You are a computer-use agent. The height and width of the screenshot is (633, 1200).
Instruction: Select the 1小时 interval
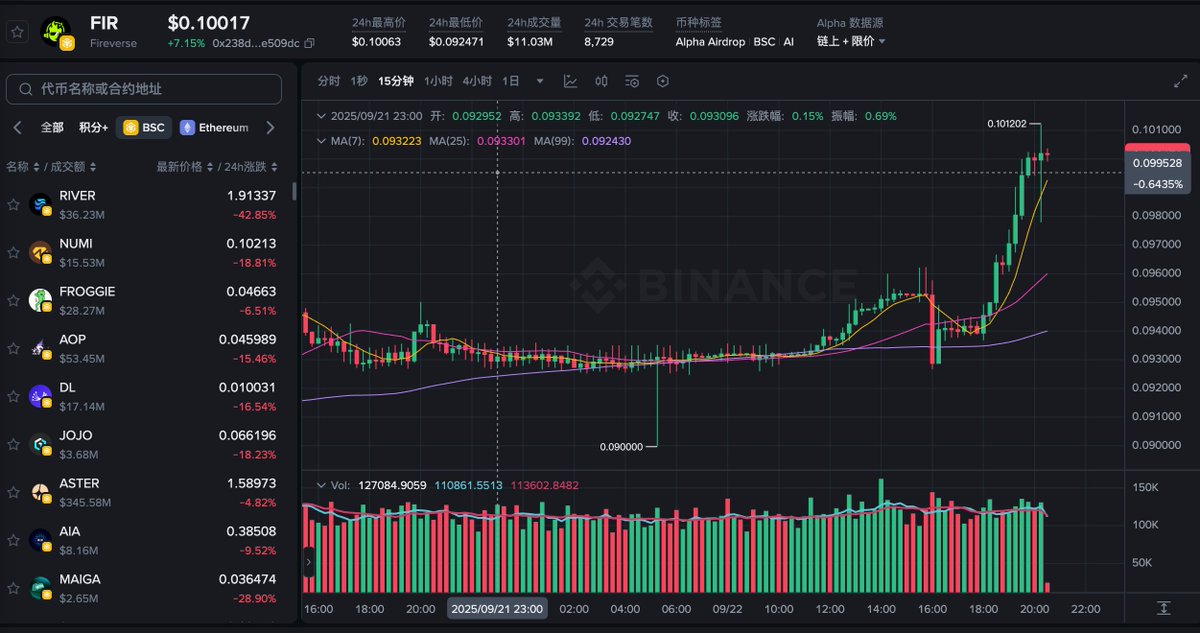438,81
